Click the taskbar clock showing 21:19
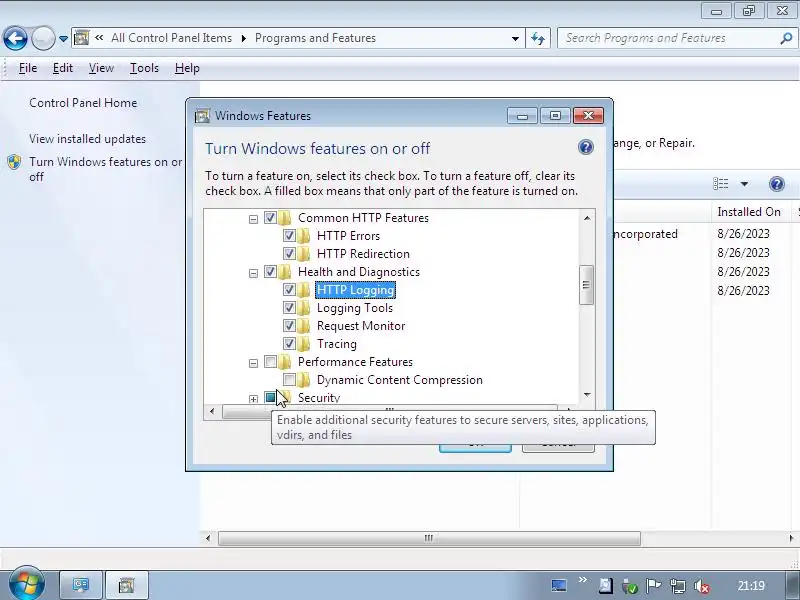This screenshot has height=600, width=800. [x=751, y=586]
